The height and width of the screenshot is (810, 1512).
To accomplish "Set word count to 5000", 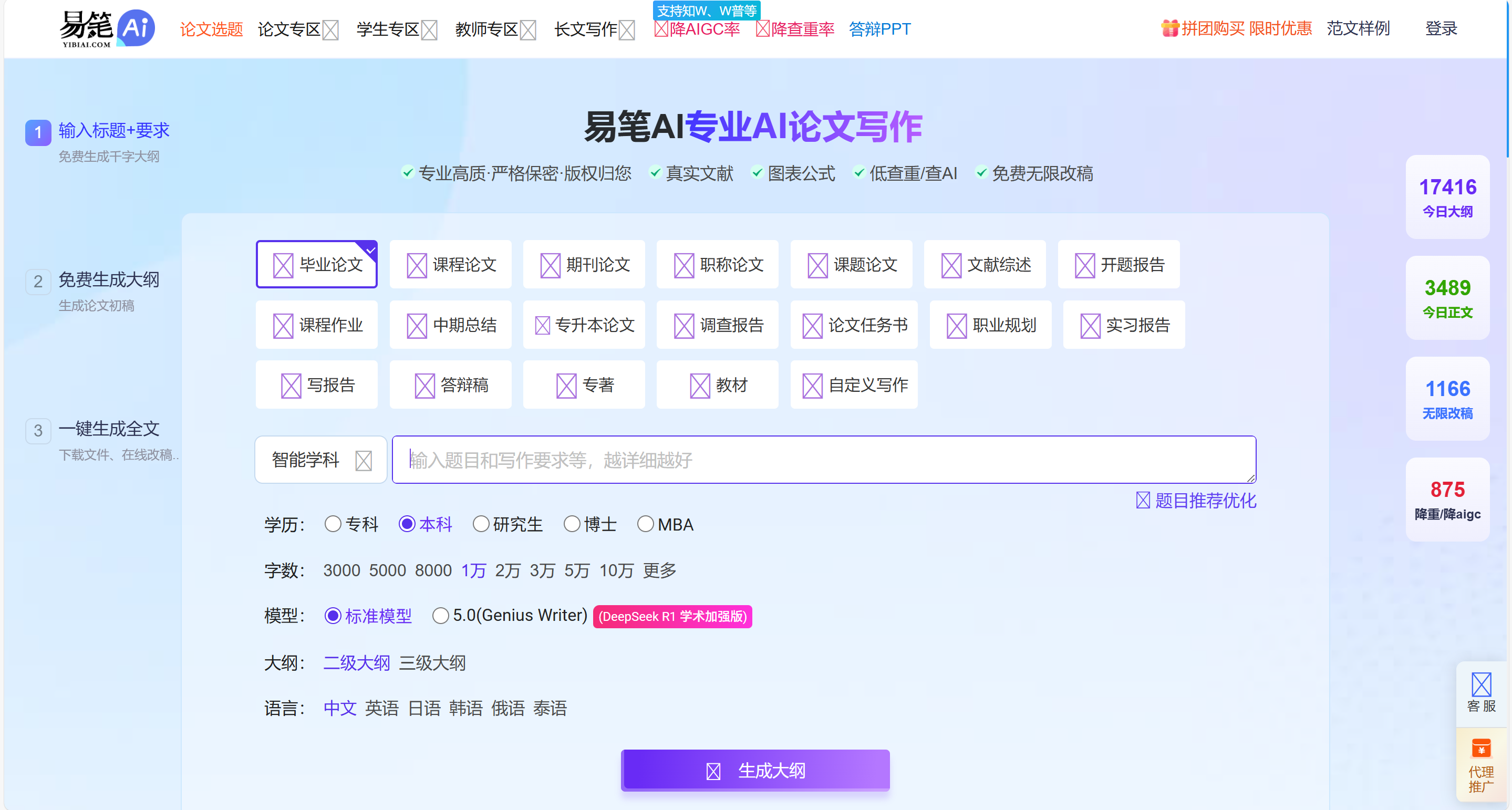I will click(x=387, y=570).
